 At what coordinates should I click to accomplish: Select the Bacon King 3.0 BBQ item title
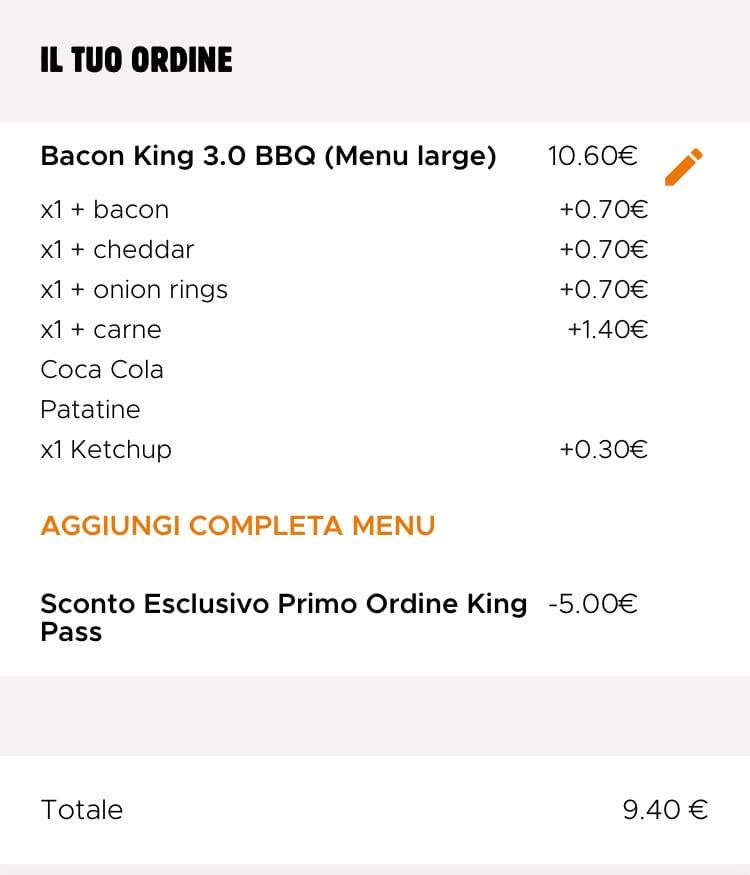point(268,157)
